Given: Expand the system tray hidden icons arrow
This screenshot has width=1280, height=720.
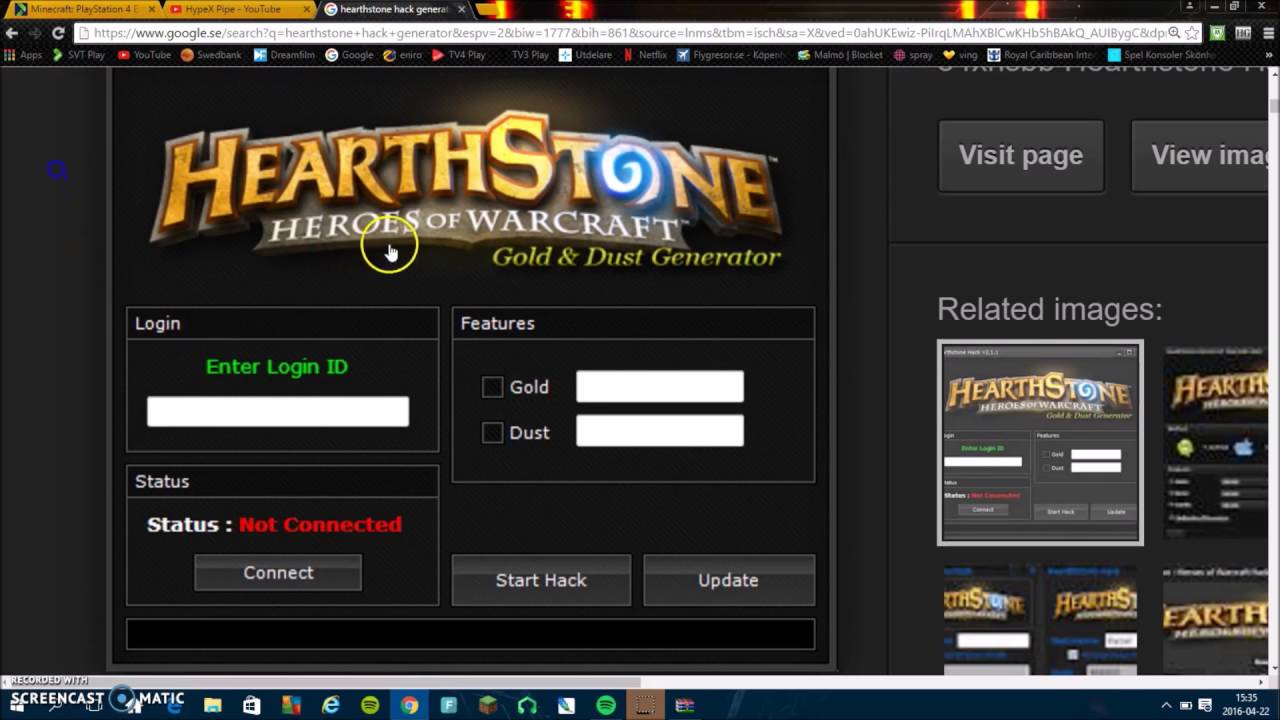Looking at the screenshot, I should [x=1165, y=705].
